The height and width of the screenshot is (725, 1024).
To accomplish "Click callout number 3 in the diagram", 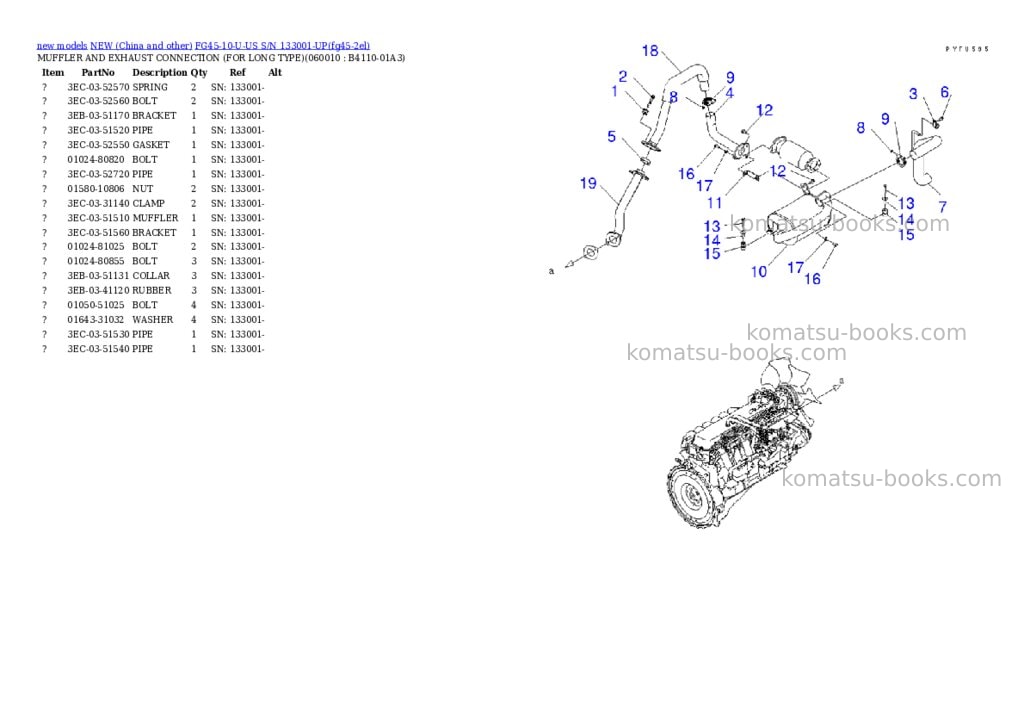I will (x=913, y=94).
